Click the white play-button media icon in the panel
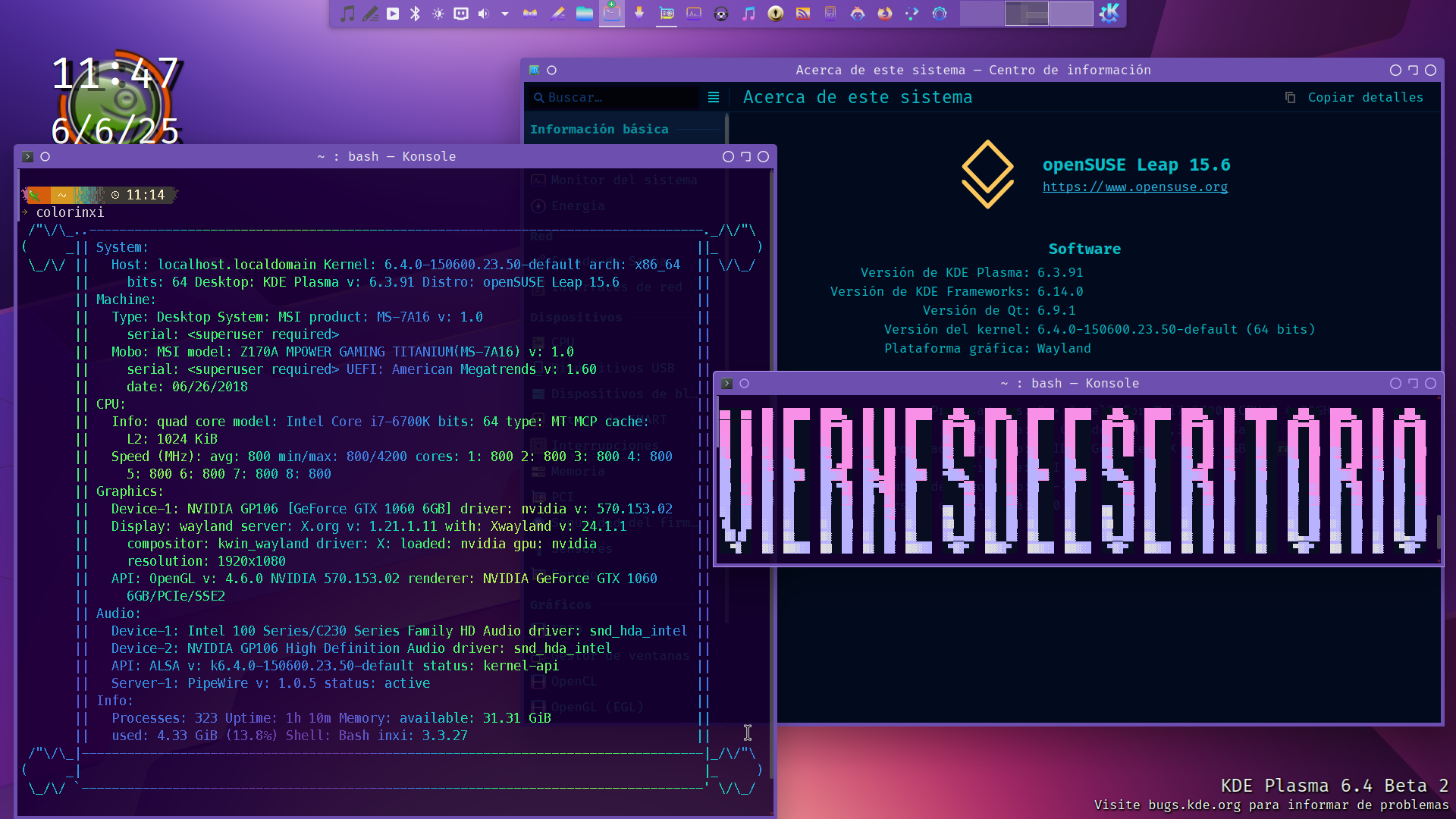The width and height of the screenshot is (1456, 819). (393, 14)
